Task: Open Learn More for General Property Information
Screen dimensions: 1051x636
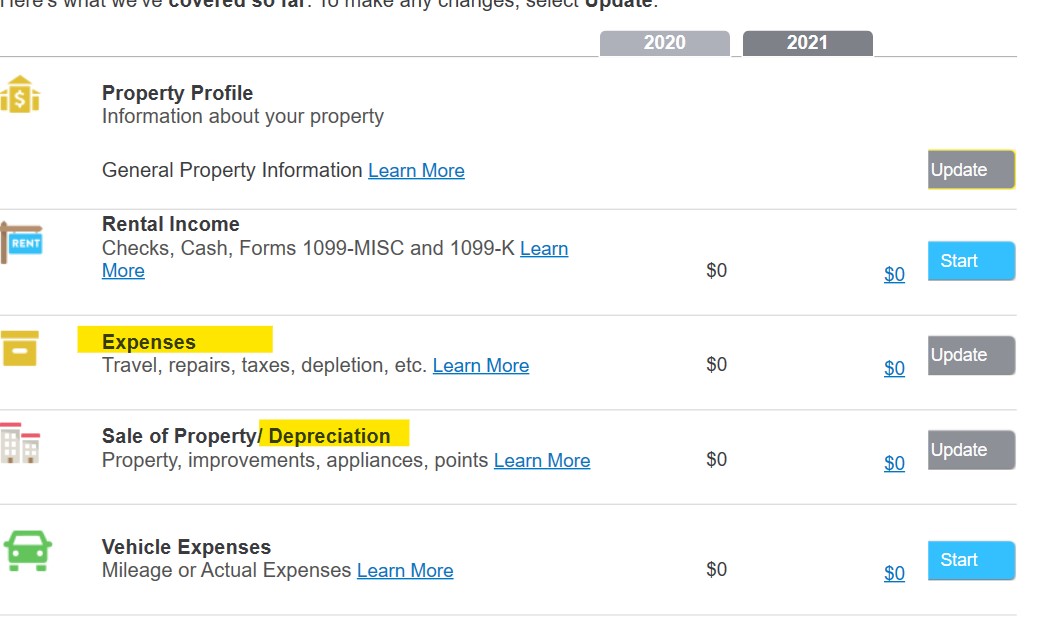Action: point(416,171)
